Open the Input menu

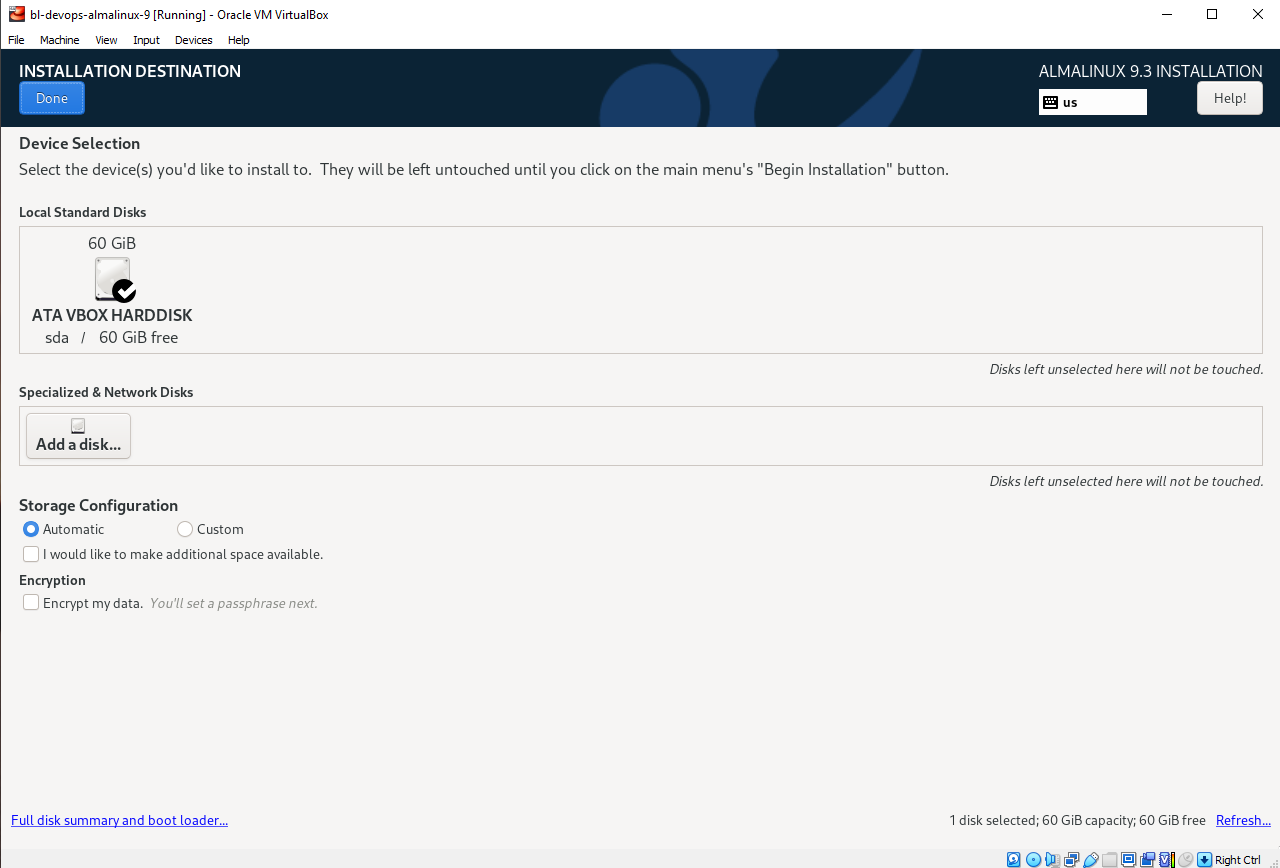pos(146,40)
